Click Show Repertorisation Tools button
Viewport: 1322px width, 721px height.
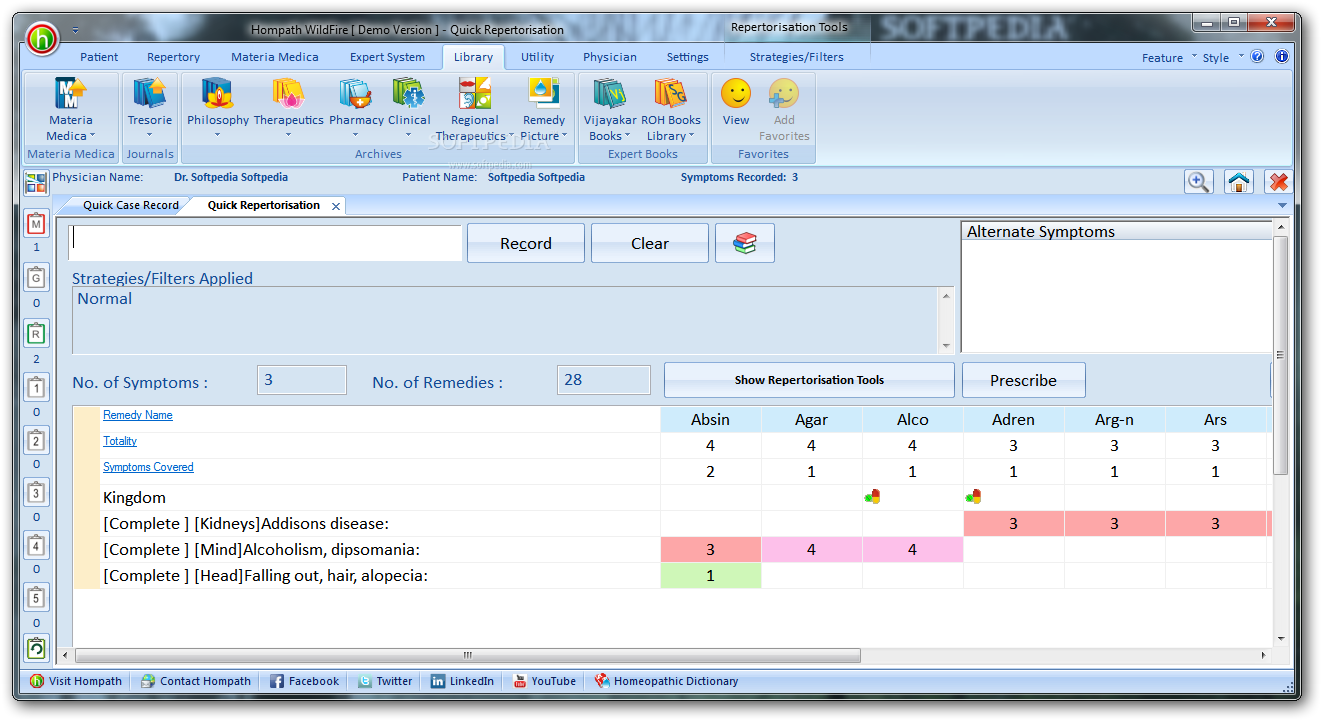coord(809,380)
